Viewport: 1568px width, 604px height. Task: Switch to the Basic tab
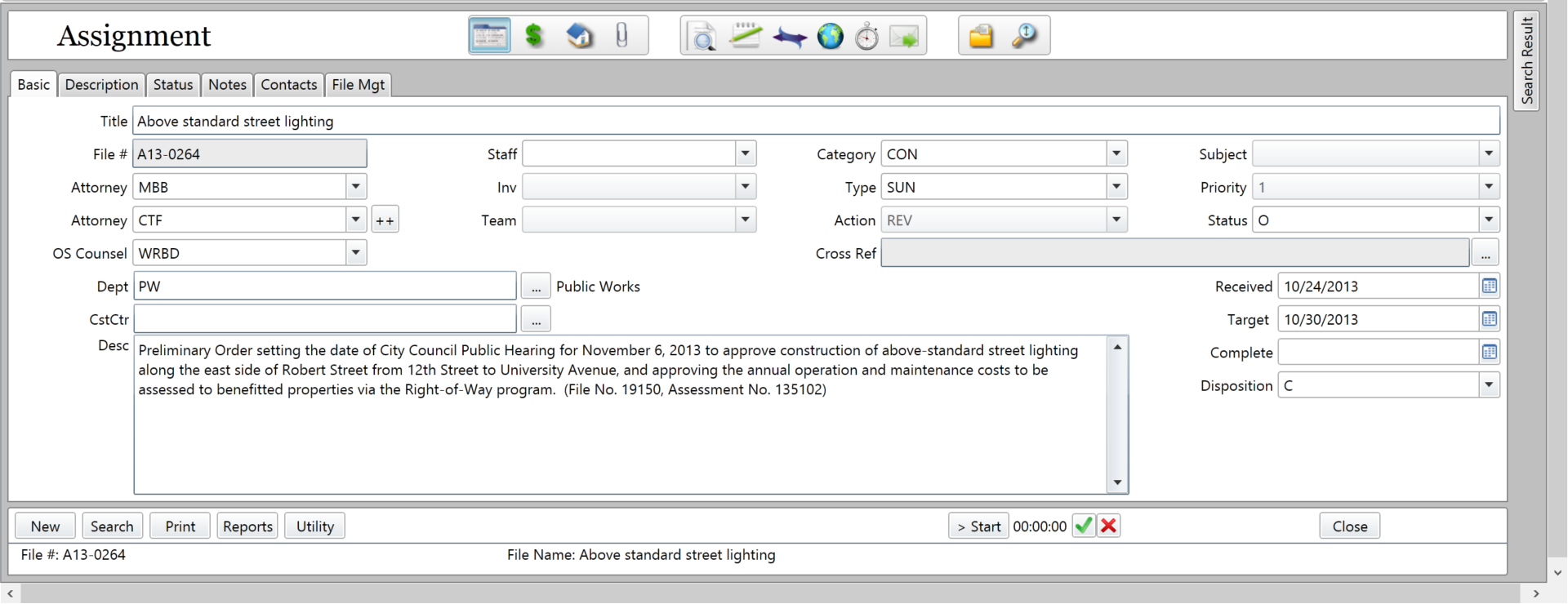[x=33, y=84]
